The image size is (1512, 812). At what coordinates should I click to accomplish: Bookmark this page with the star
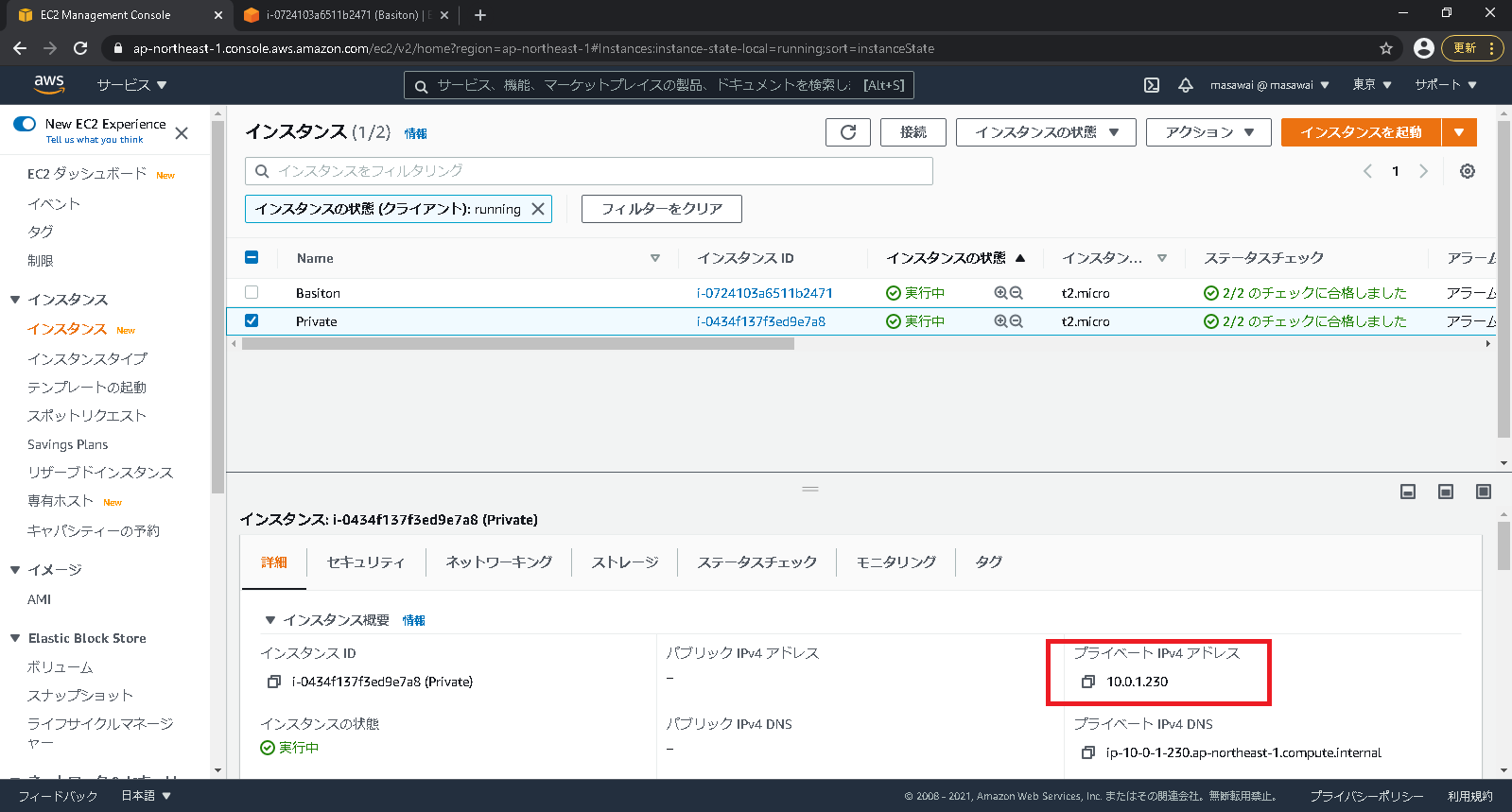[x=1386, y=48]
